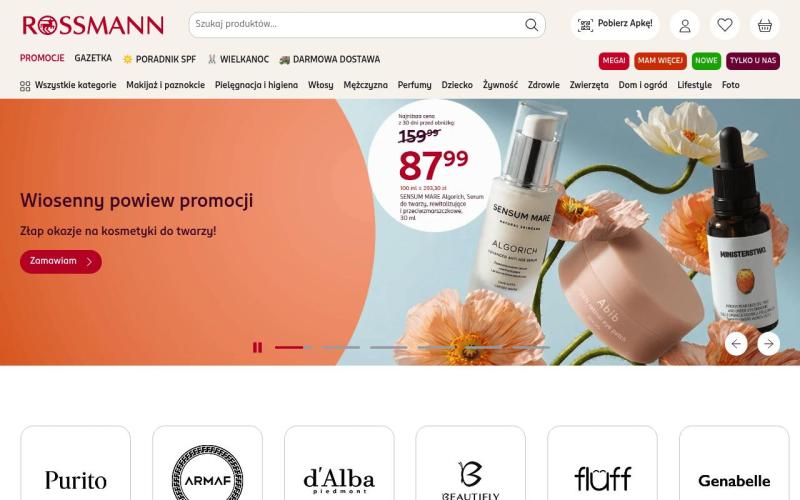The height and width of the screenshot is (500, 800).
Task: Focus the Szukaj produktów search field
Action: point(357,24)
